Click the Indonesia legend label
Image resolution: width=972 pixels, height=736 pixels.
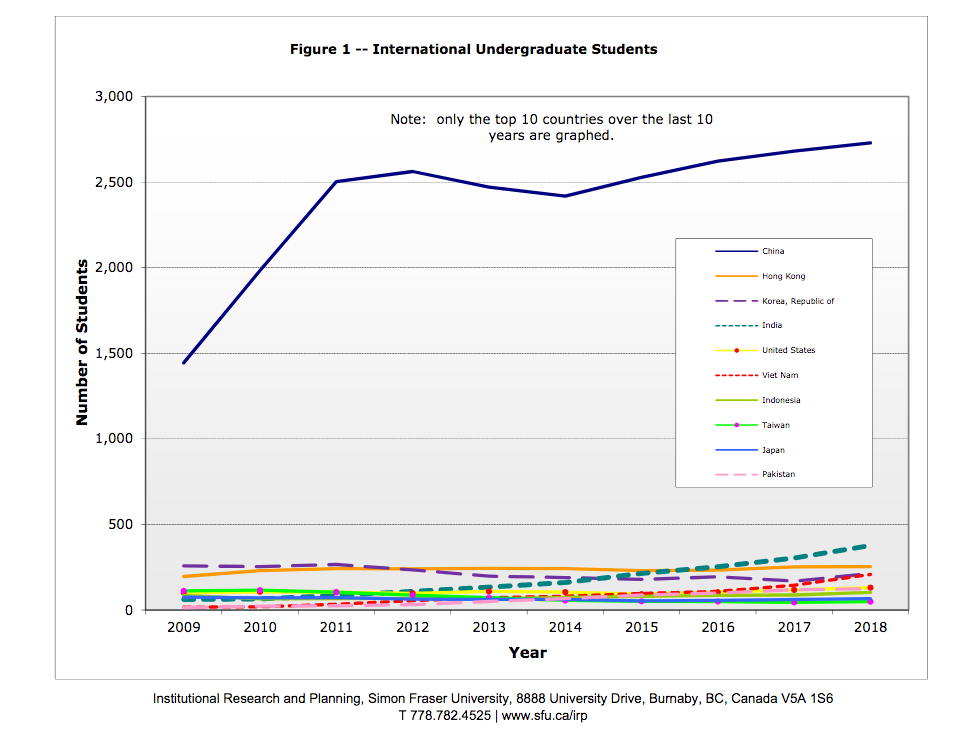780,400
